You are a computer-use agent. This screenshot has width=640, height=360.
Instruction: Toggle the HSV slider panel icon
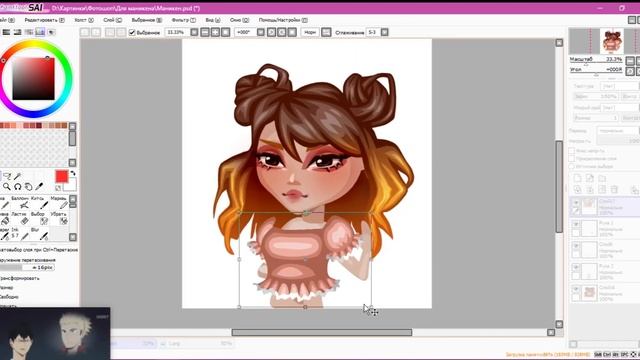pos(18,32)
